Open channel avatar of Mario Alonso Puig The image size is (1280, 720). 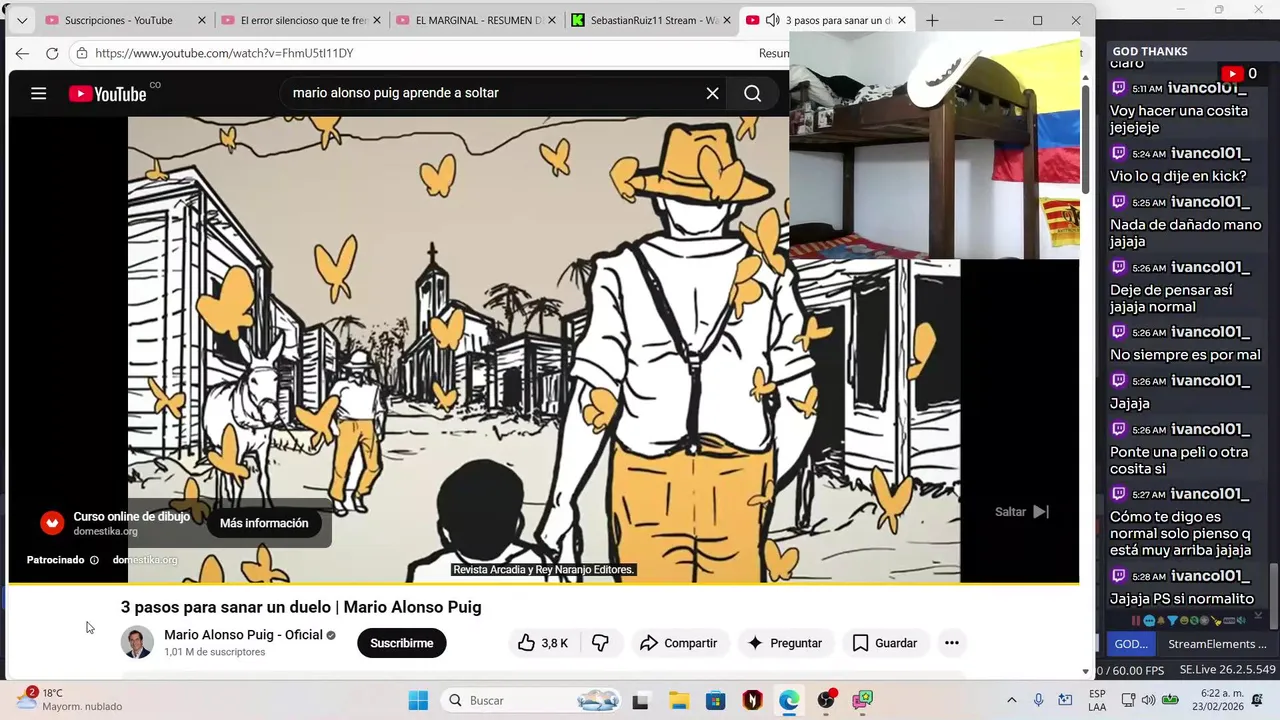(x=137, y=642)
